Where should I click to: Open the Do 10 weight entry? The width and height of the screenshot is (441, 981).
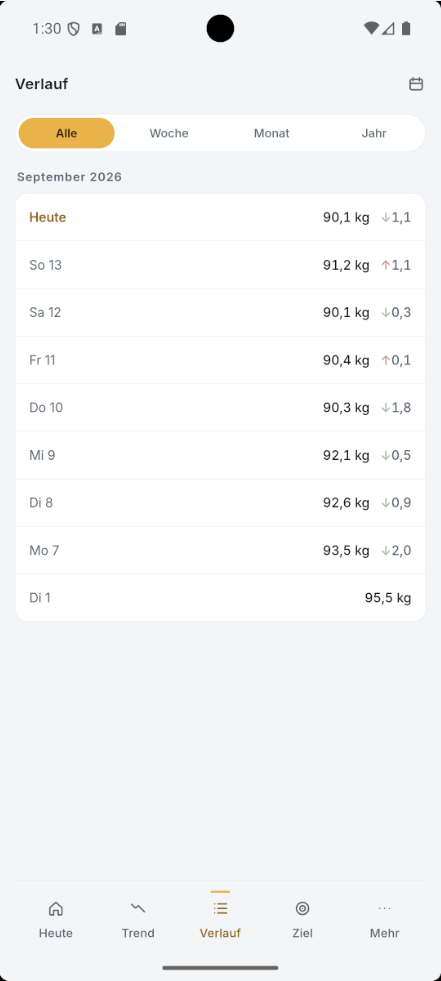coord(220,407)
